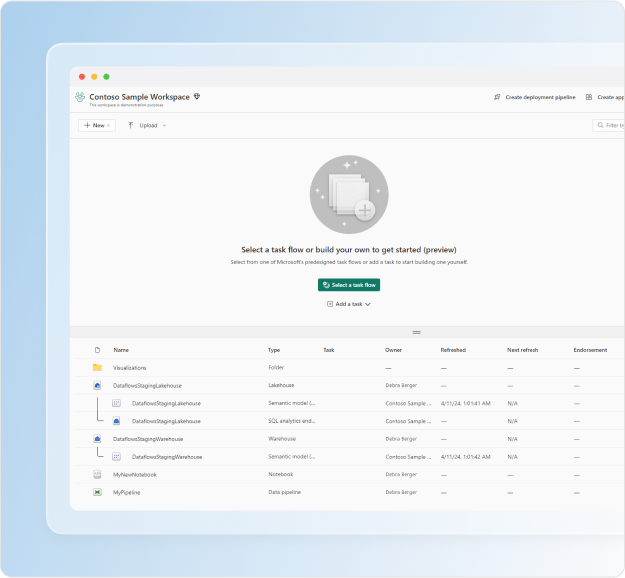
Task: Click the task flow placeholder illustration
Action: pos(349,194)
